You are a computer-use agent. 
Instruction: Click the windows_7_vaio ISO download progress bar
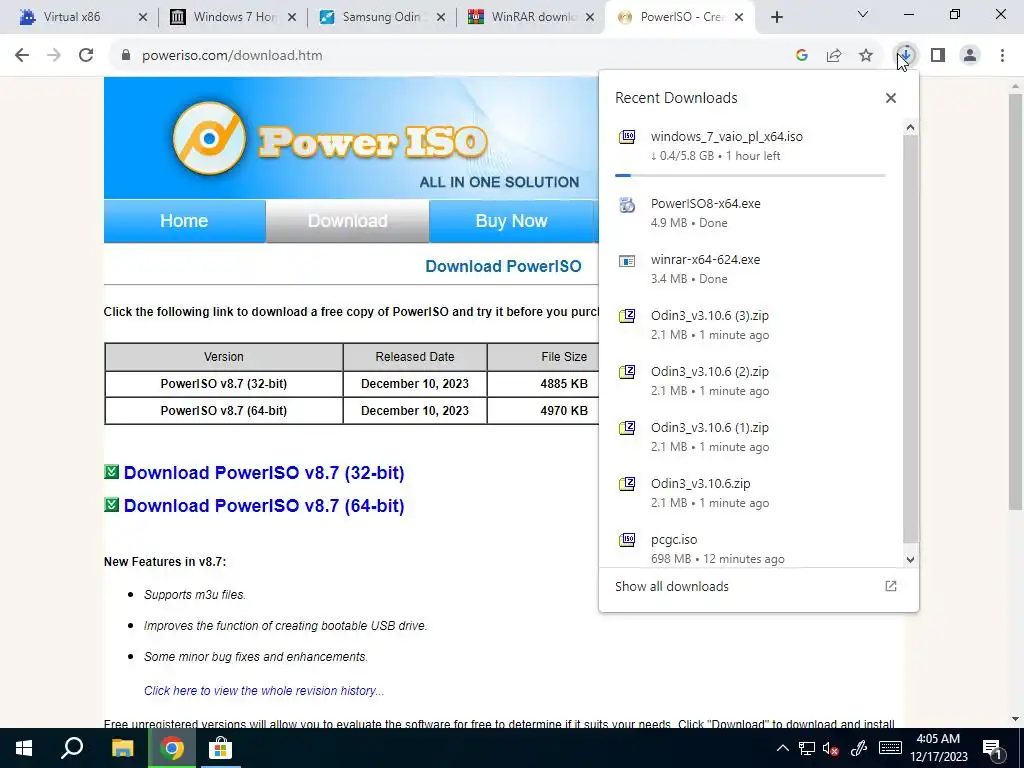point(750,176)
